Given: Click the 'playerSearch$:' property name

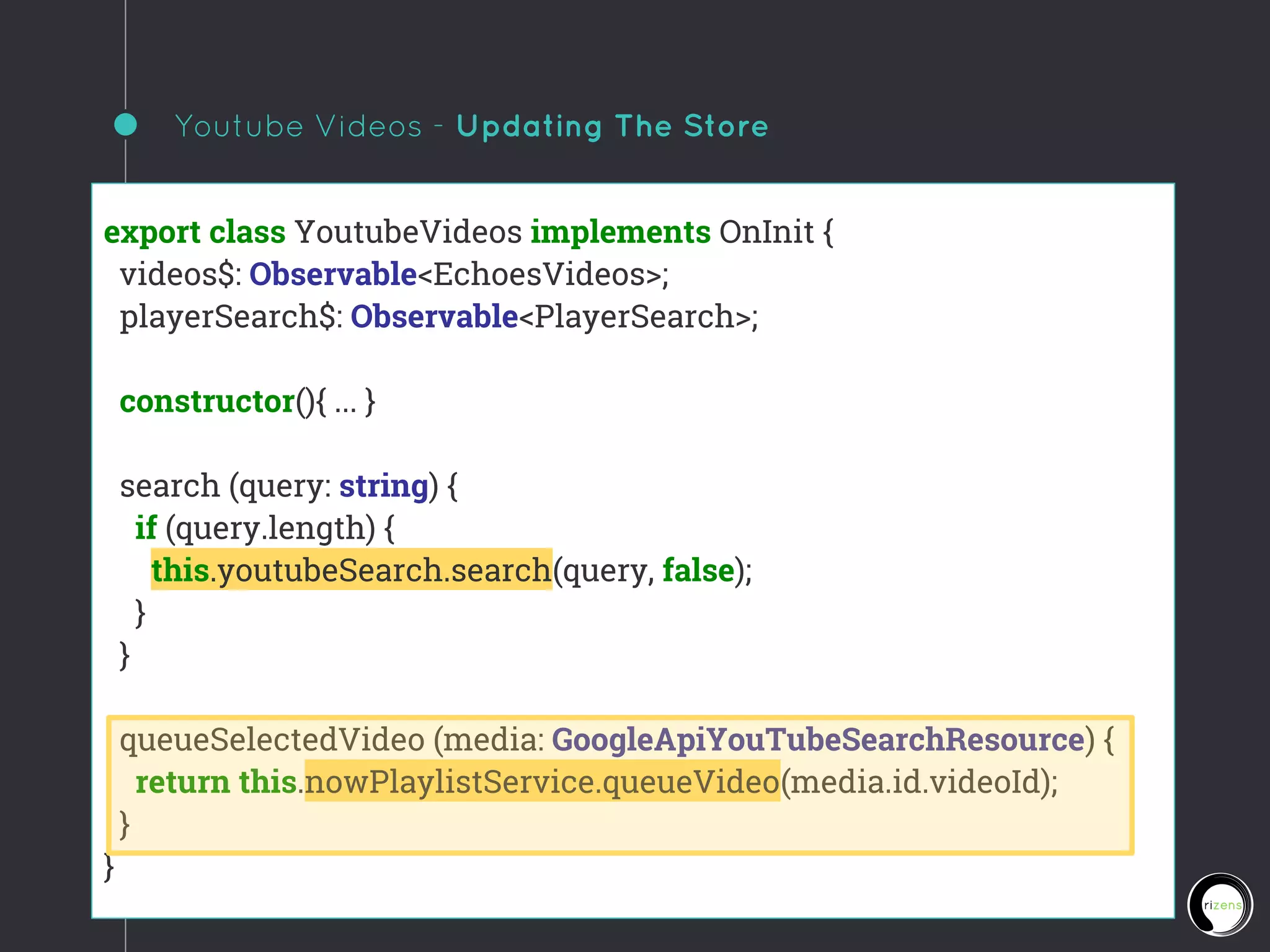Looking at the screenshot, I should click(231, 317).
